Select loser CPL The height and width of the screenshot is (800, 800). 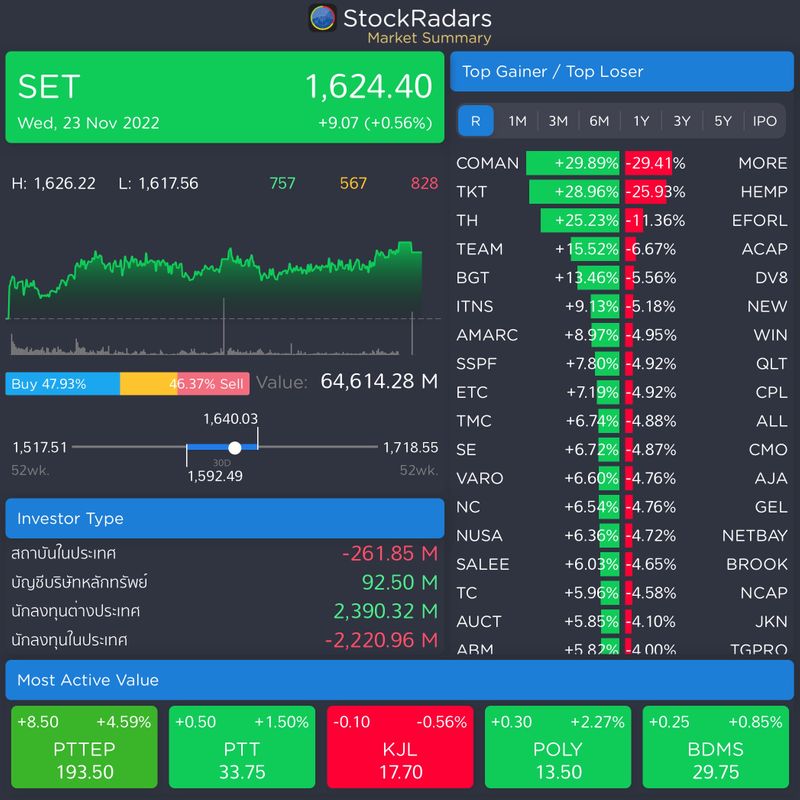click(771, 392)
